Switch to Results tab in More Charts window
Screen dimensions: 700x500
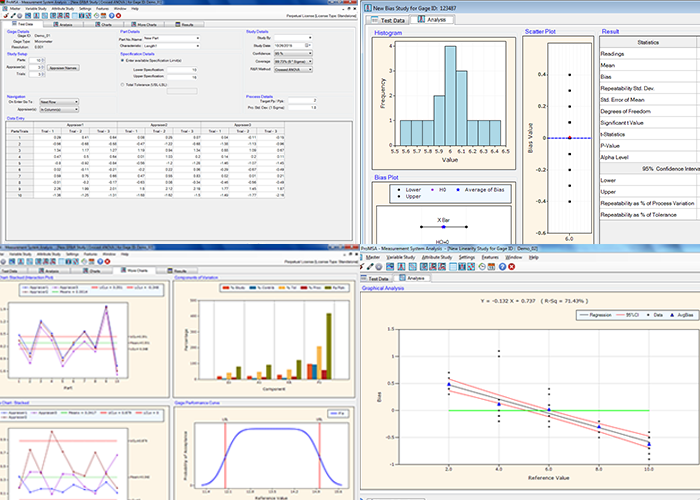177,271
